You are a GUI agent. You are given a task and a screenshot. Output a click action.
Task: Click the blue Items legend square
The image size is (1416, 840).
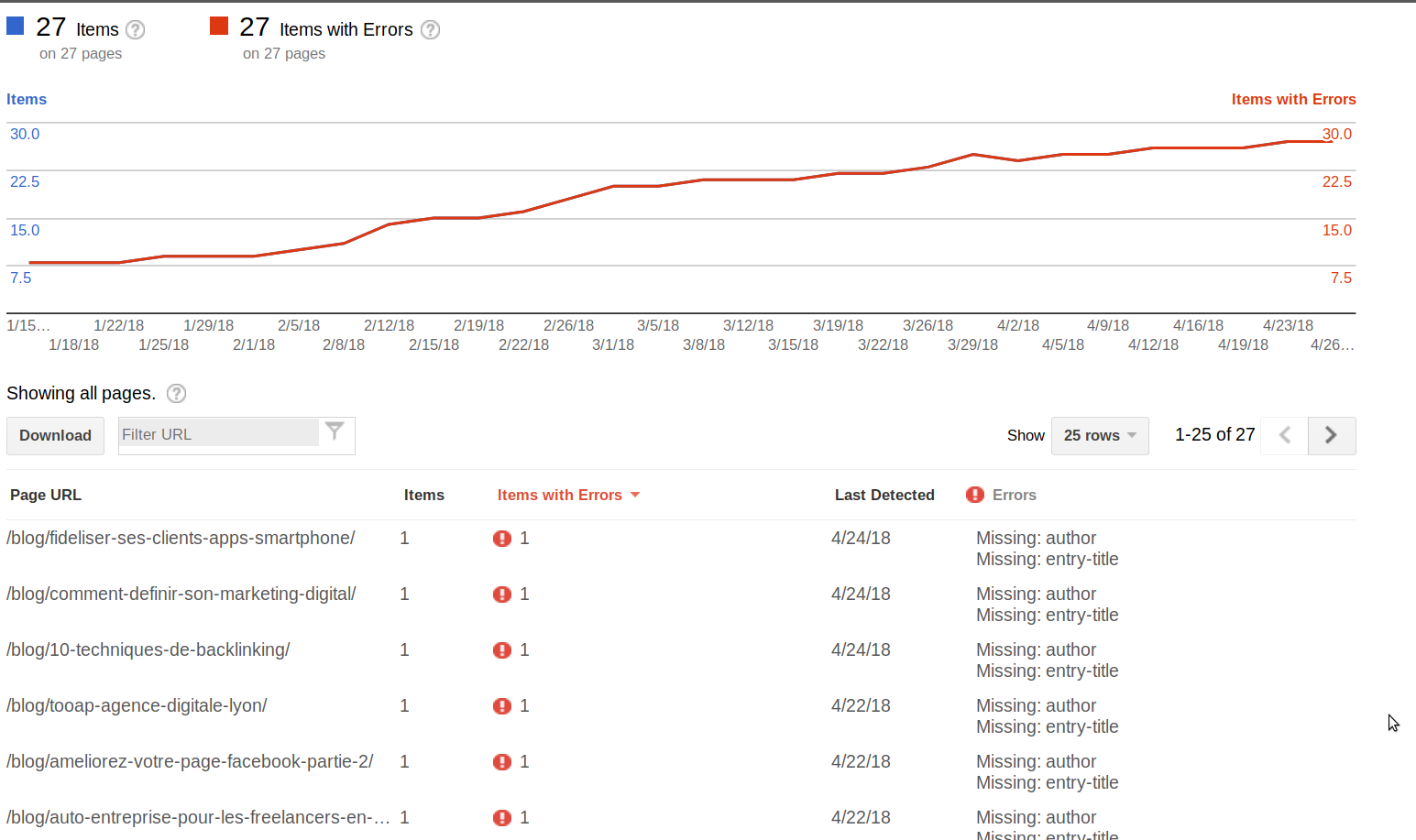15,25
